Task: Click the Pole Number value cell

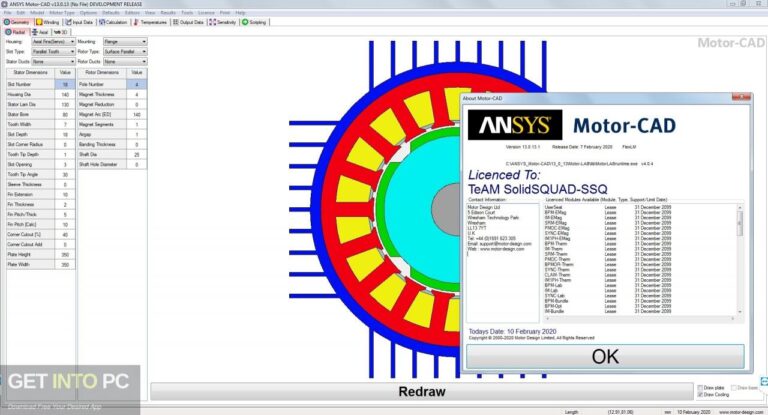Action: click(137, 84)
